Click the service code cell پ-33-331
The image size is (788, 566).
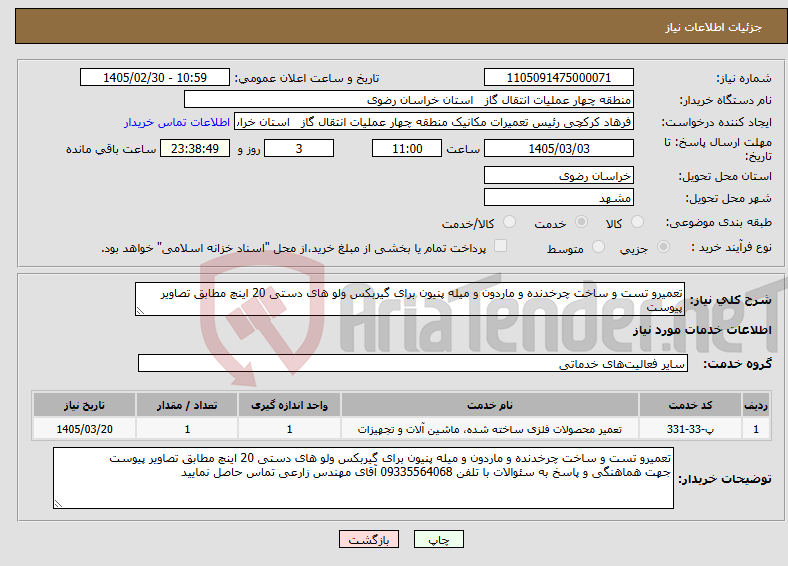tap(691, 429)
